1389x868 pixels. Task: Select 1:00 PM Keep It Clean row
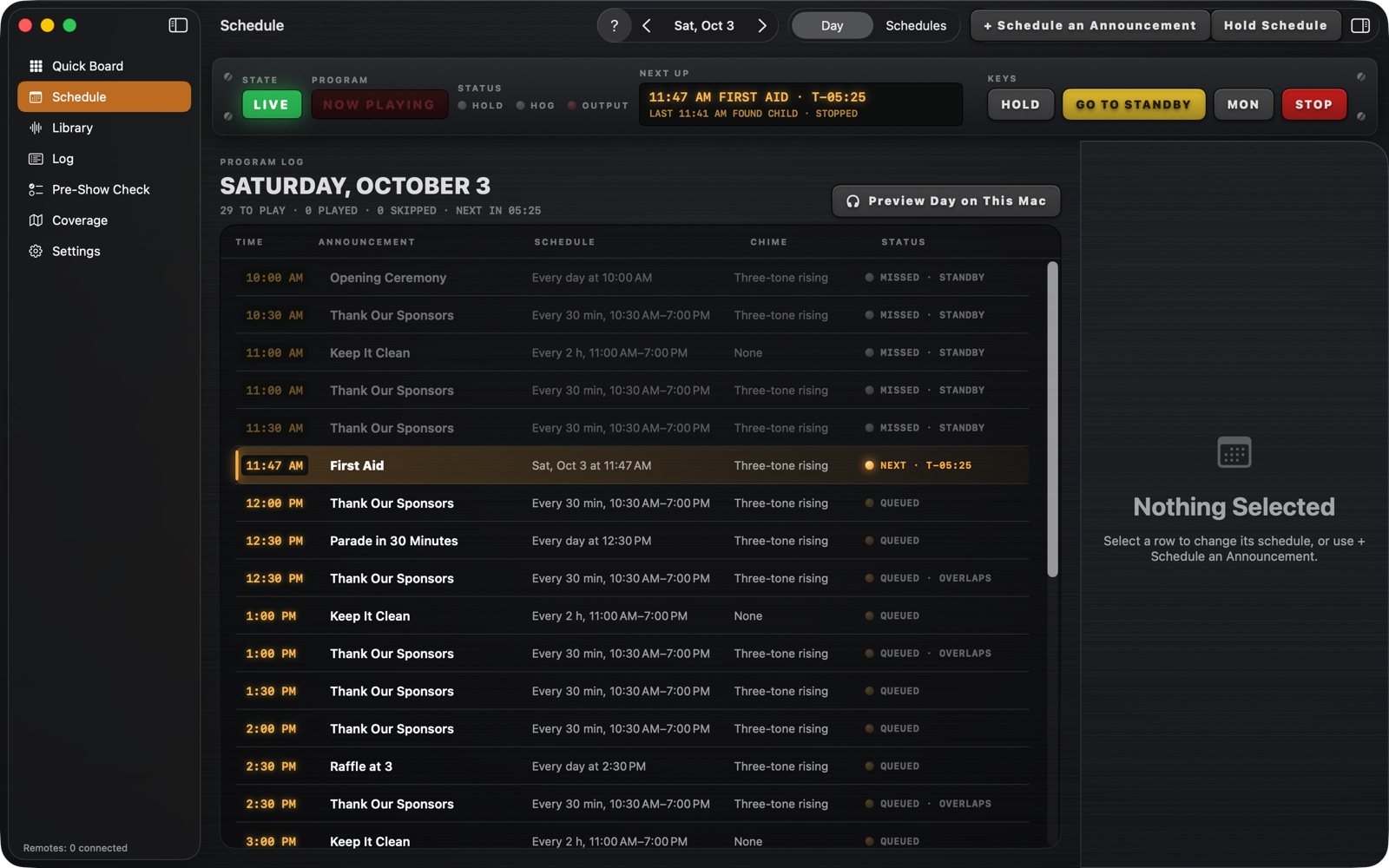click(631, 616)
